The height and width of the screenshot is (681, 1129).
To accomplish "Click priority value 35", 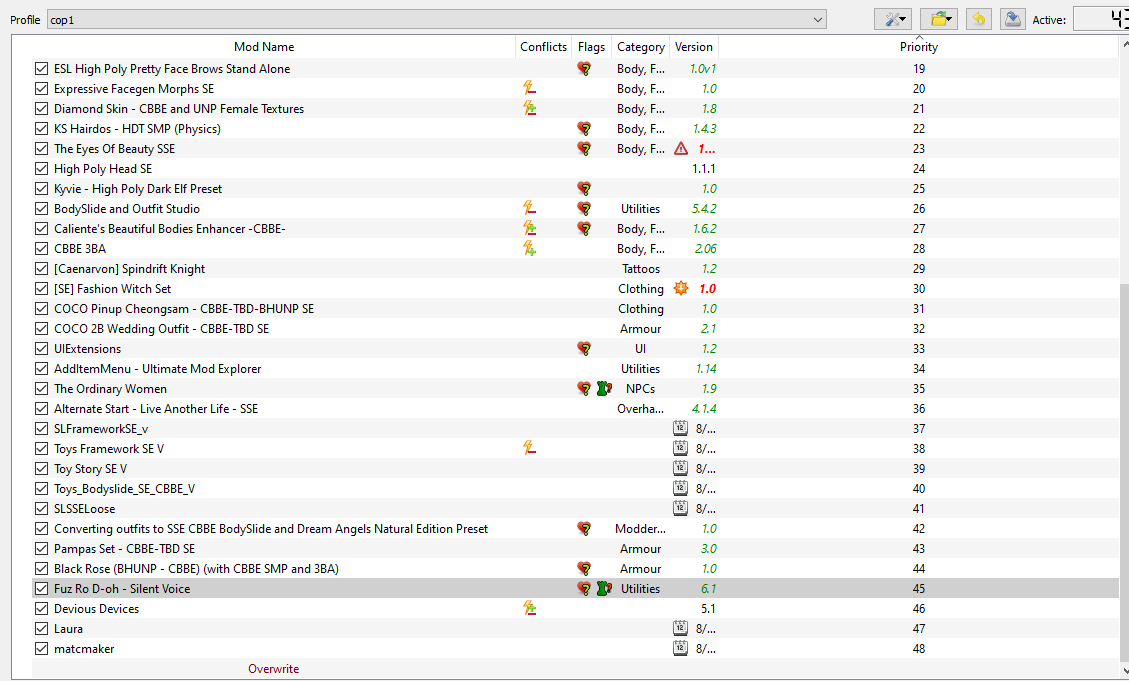I will tap(919, 389).
